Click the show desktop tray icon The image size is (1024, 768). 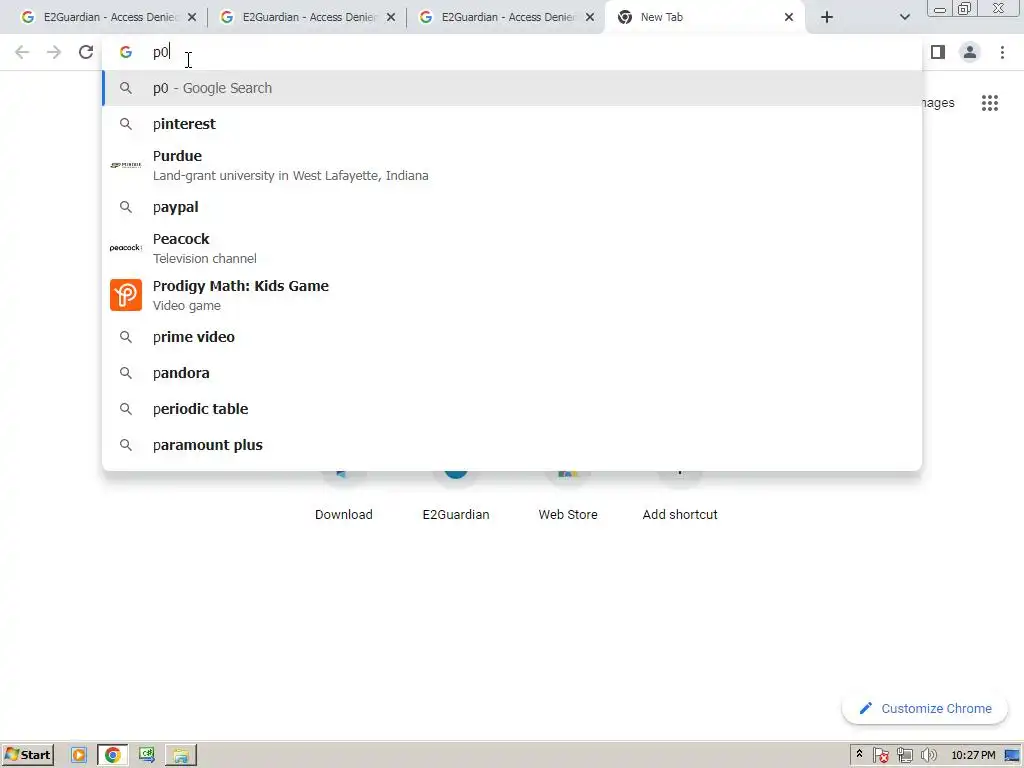(1012, 756)
